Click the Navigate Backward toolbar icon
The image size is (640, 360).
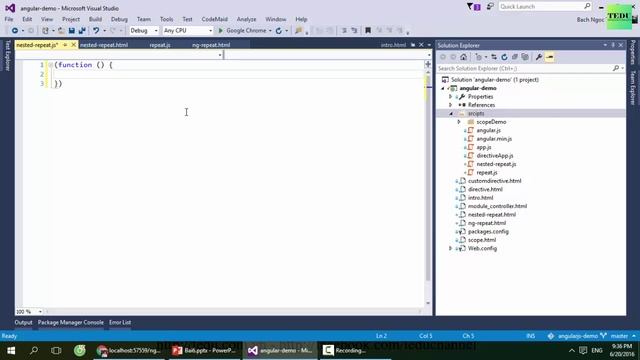point(15,31)
